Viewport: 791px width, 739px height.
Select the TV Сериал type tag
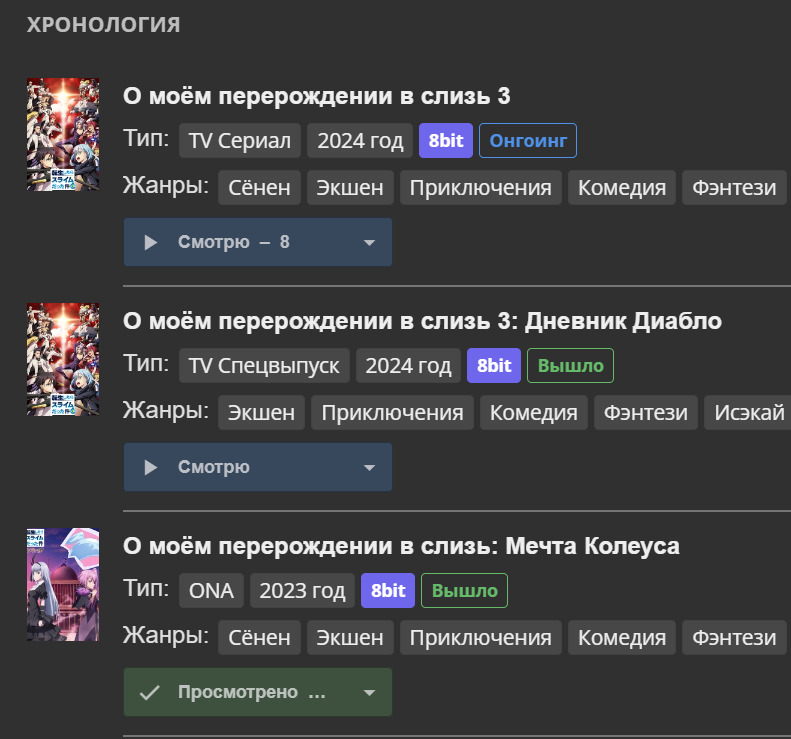240,141
